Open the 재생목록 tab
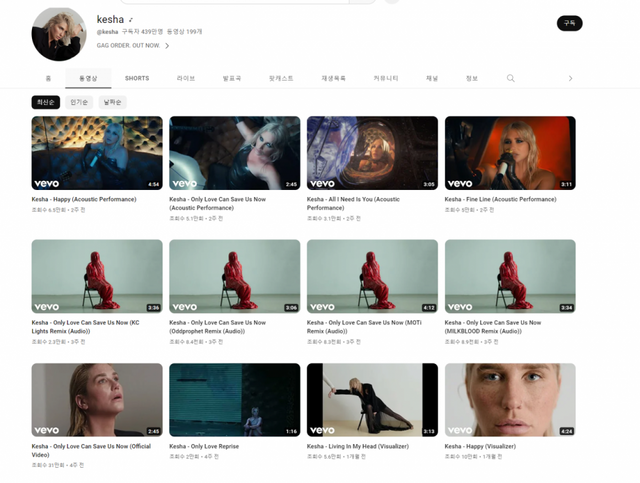 coord(333,78)
